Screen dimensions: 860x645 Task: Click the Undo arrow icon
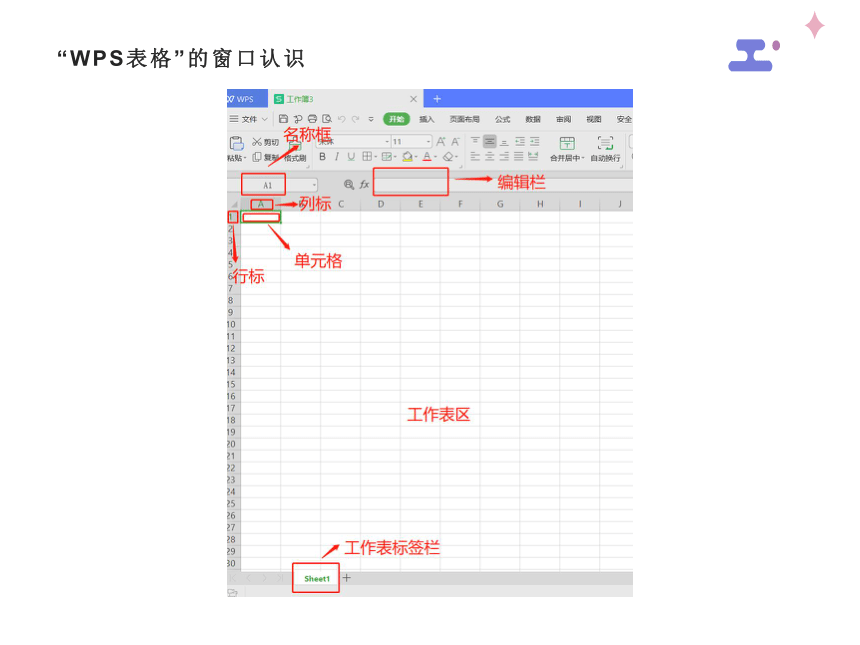341,118
